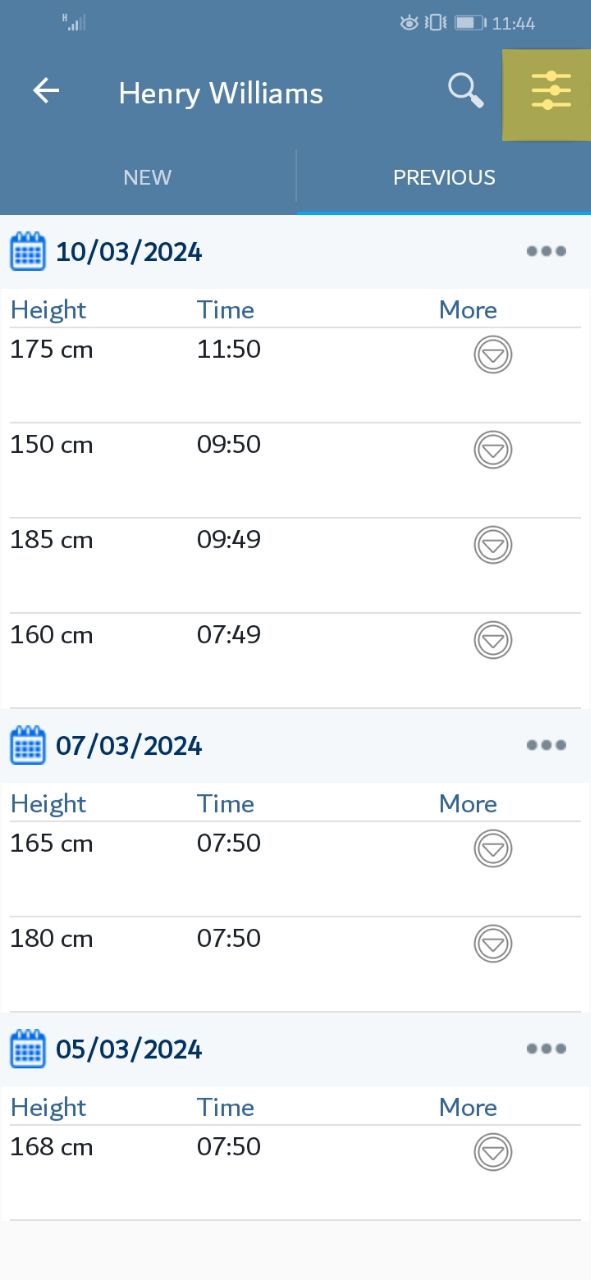Click the Henry Williams title
The image size is (591, 1280).
(x=221, y=93)
